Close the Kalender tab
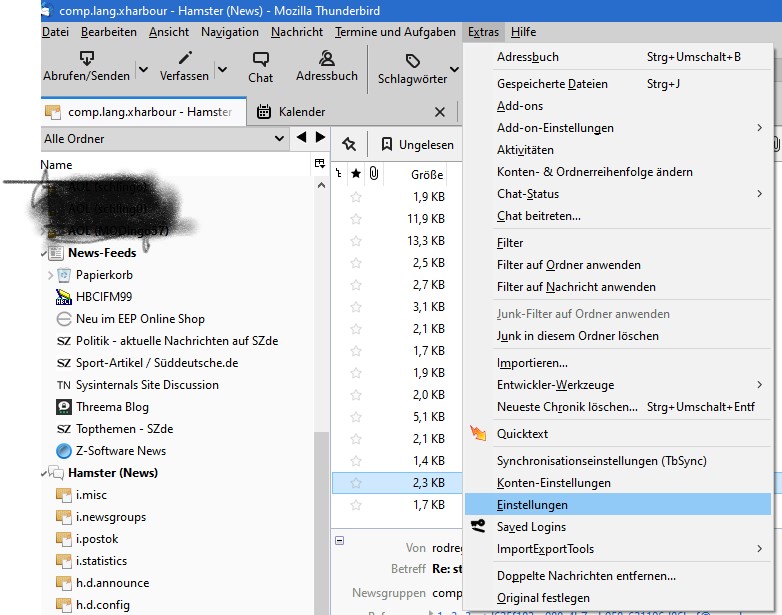Screen dimensions: 782x615 point(440,112)
